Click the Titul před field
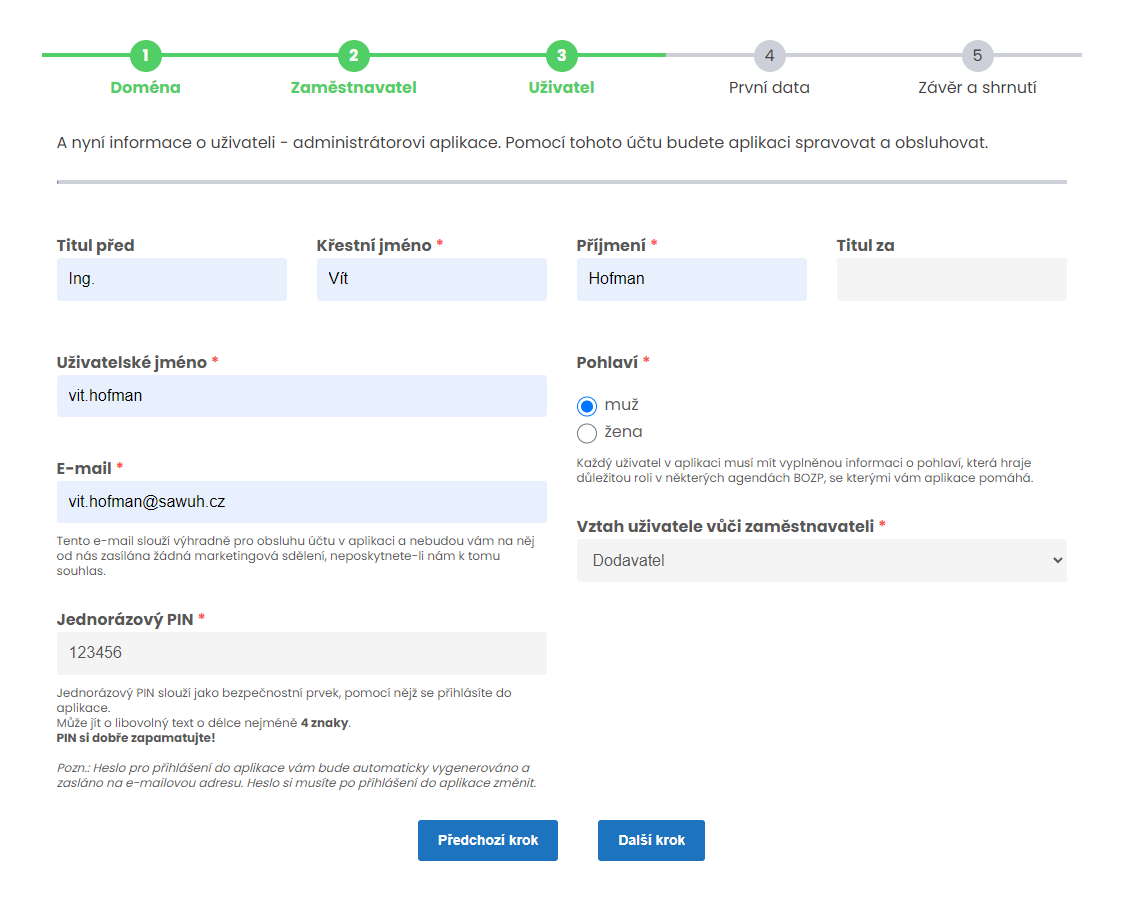 171,280
